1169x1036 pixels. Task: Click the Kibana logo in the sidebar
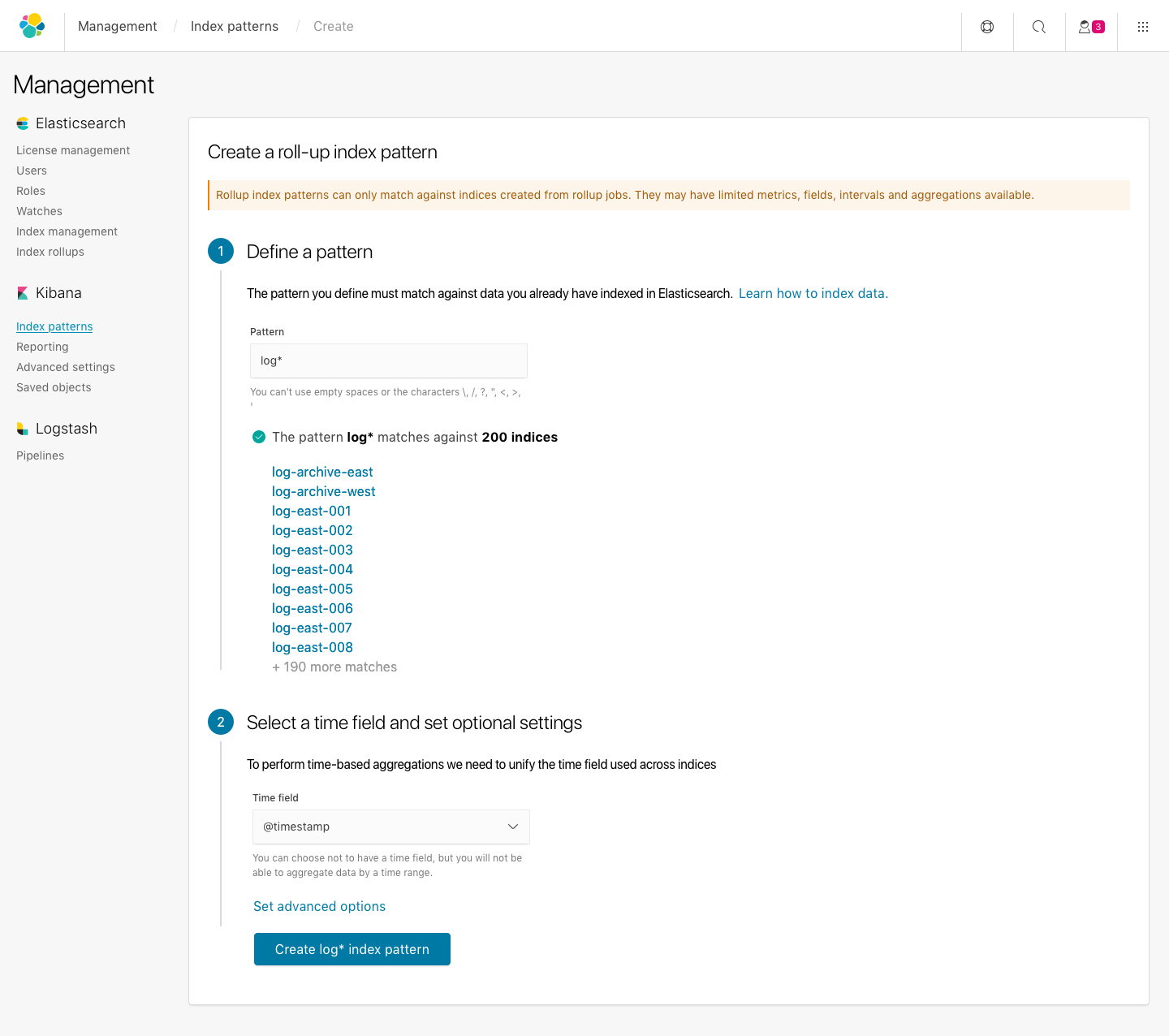(x=22, y=292)
